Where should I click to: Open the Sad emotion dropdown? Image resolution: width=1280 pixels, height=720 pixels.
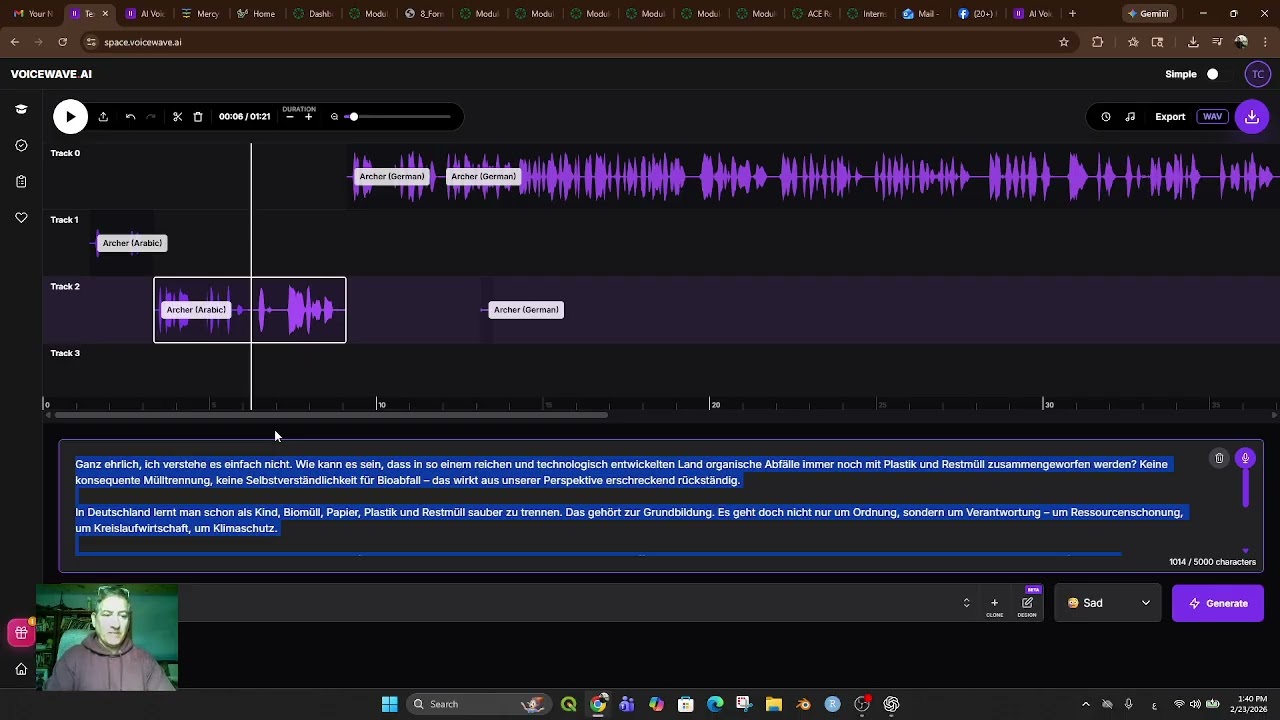click(1108, 603)
